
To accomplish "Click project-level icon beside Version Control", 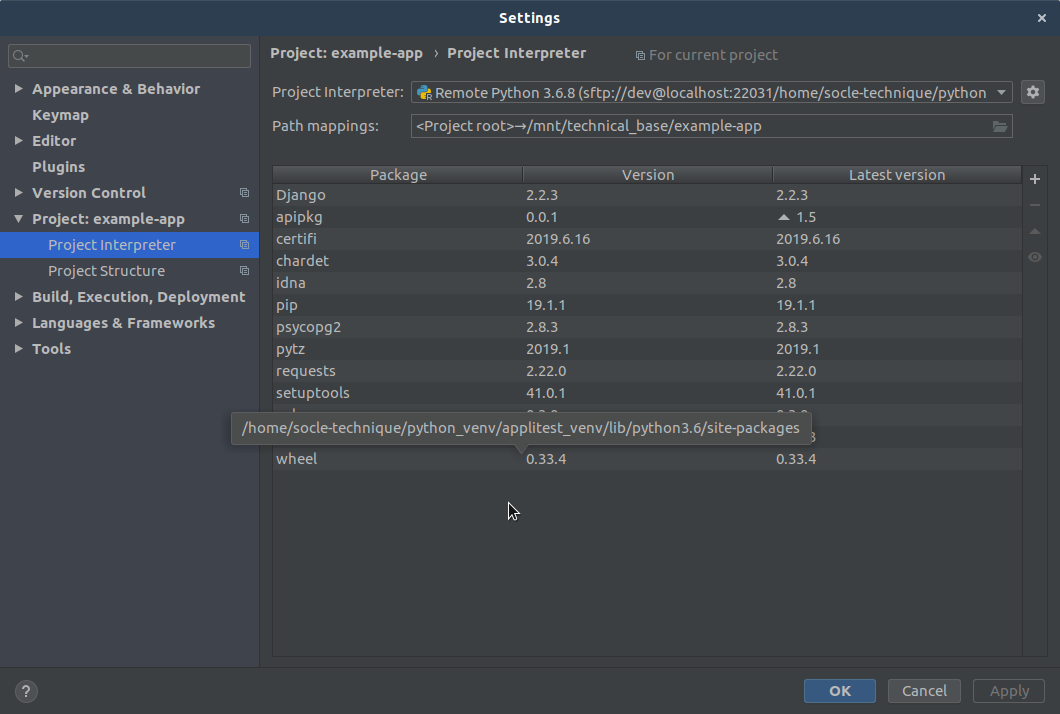I will (244, 193).
